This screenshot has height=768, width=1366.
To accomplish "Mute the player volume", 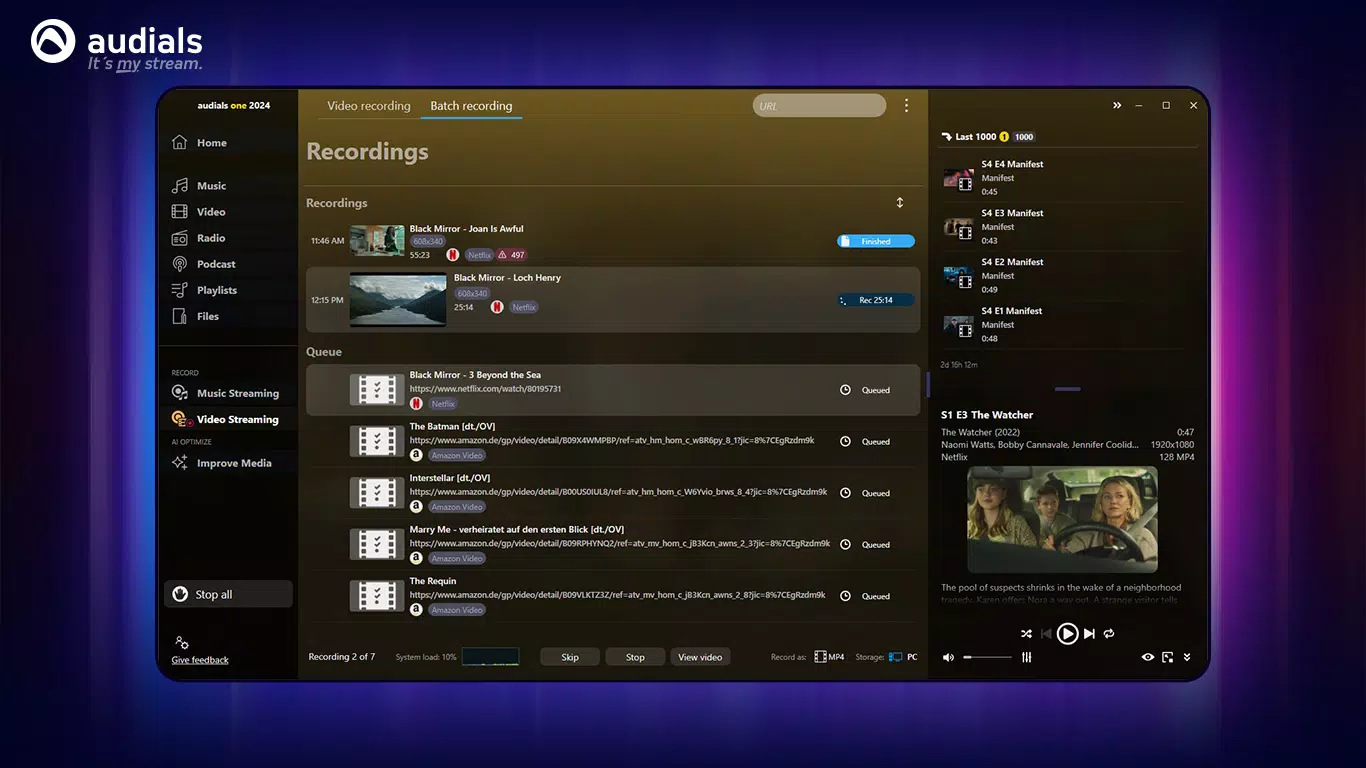I will (x=948, y=657).
